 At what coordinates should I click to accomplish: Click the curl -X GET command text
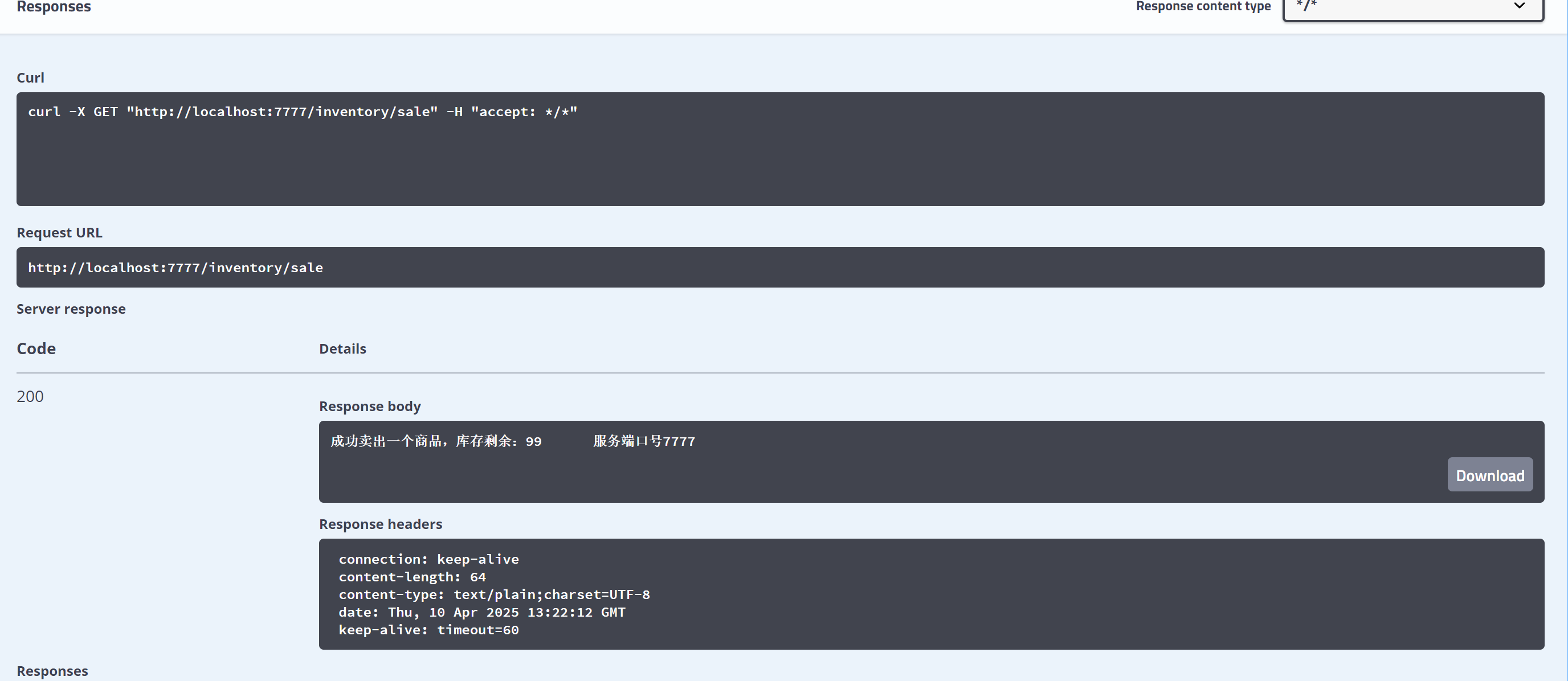pos(302,112)
